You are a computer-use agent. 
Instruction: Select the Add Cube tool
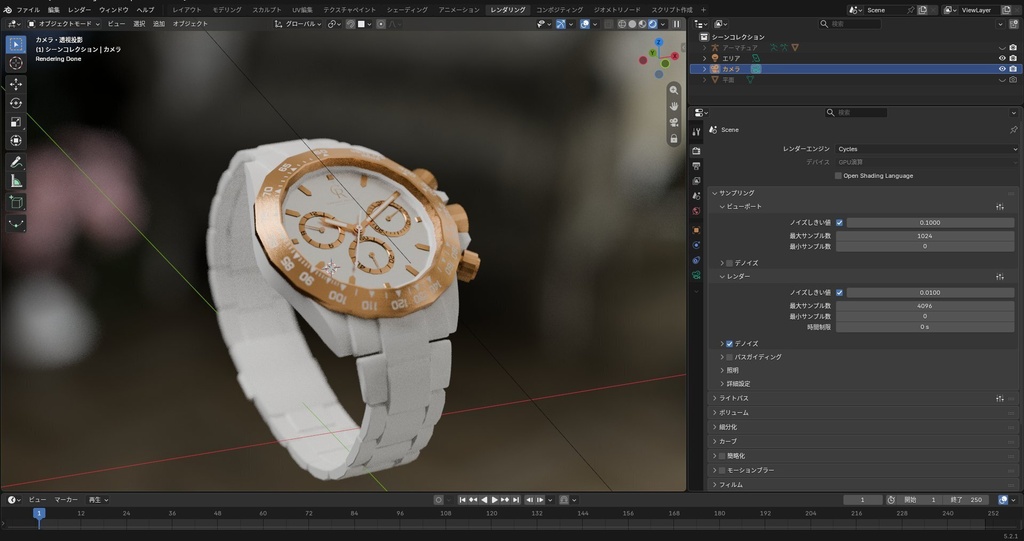[x=16, y=203]
